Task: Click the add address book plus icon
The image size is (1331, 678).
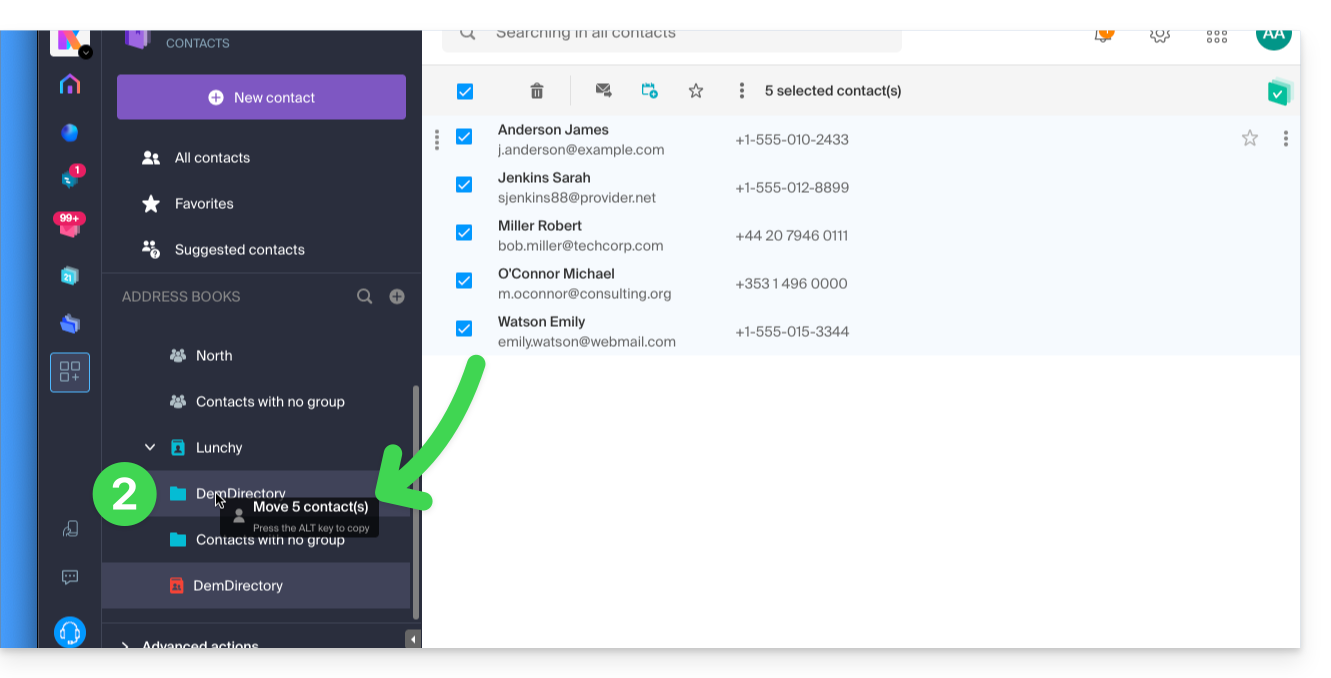Action: (x=397, y=296)
